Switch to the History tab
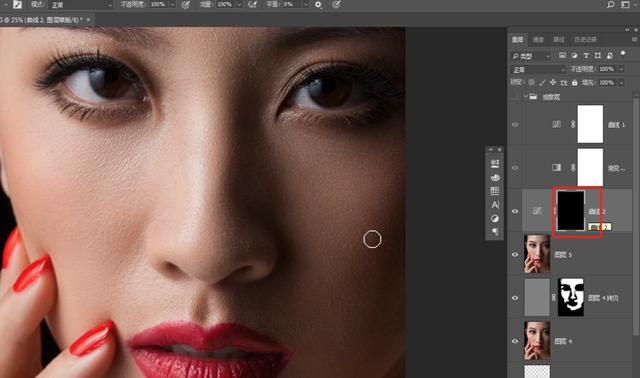 (x=585, y=40)
